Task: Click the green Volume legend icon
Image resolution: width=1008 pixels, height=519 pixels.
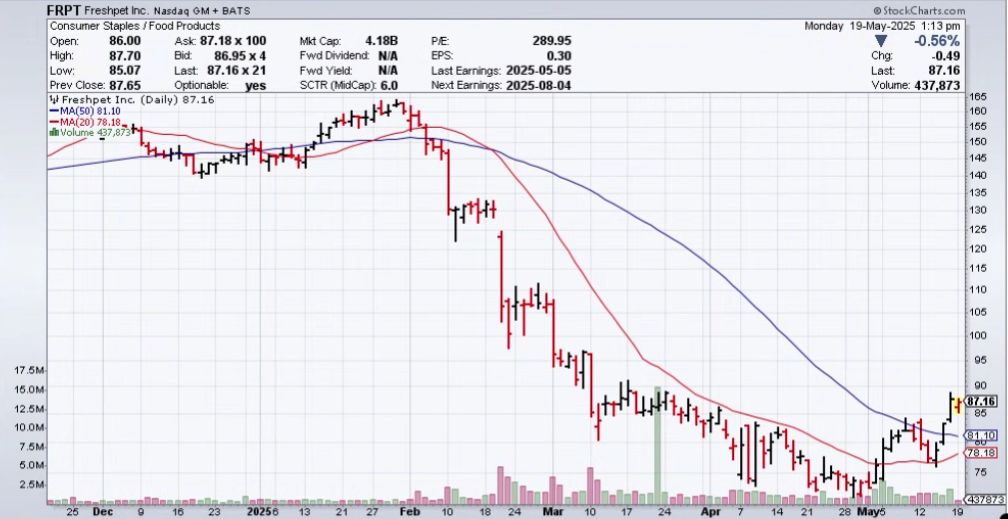Action: pos(53,133)
